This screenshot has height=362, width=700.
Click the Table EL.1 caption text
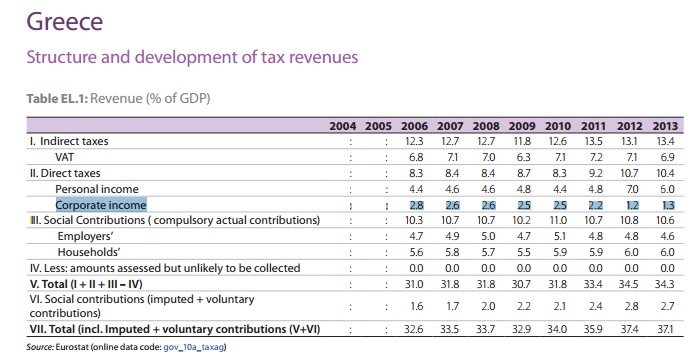coord(118,98)
